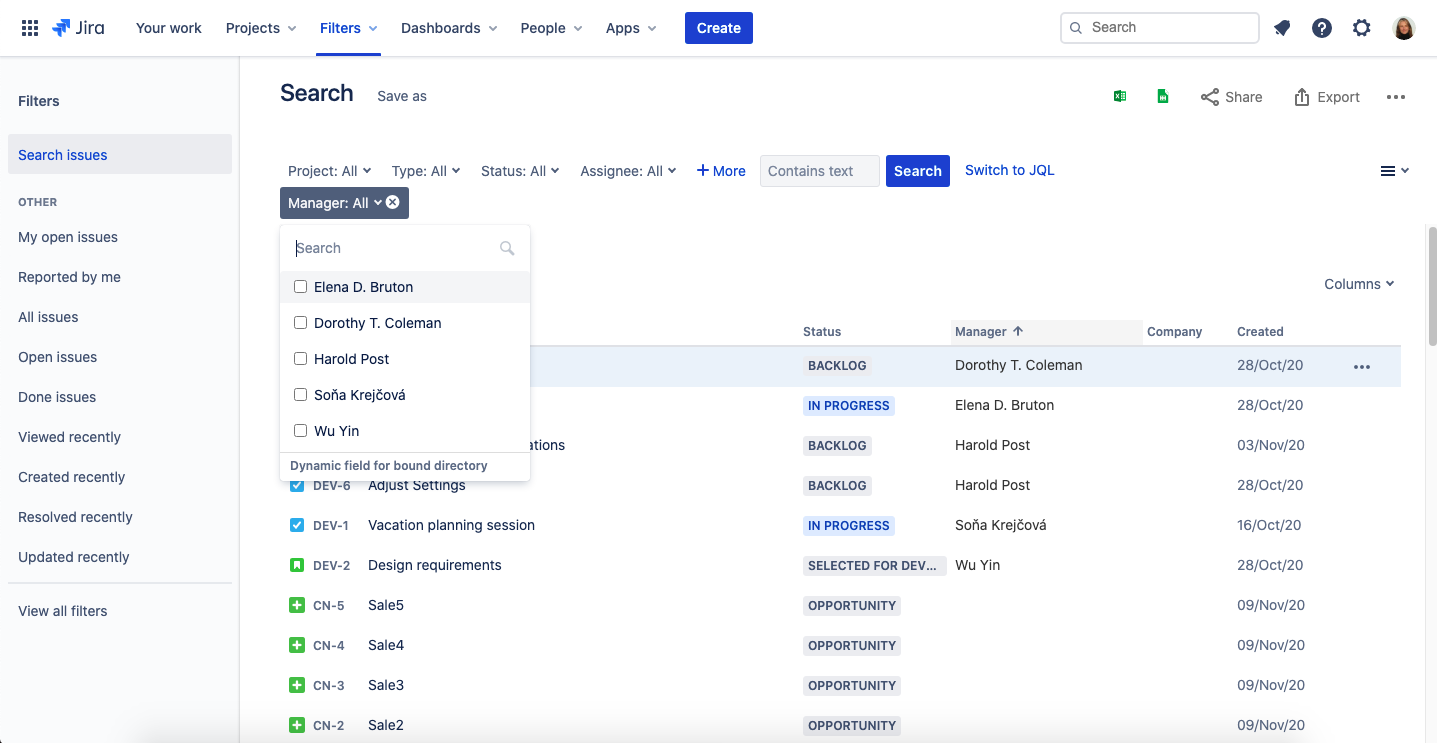Open the Dashboards menu

[x=449, y=28]
